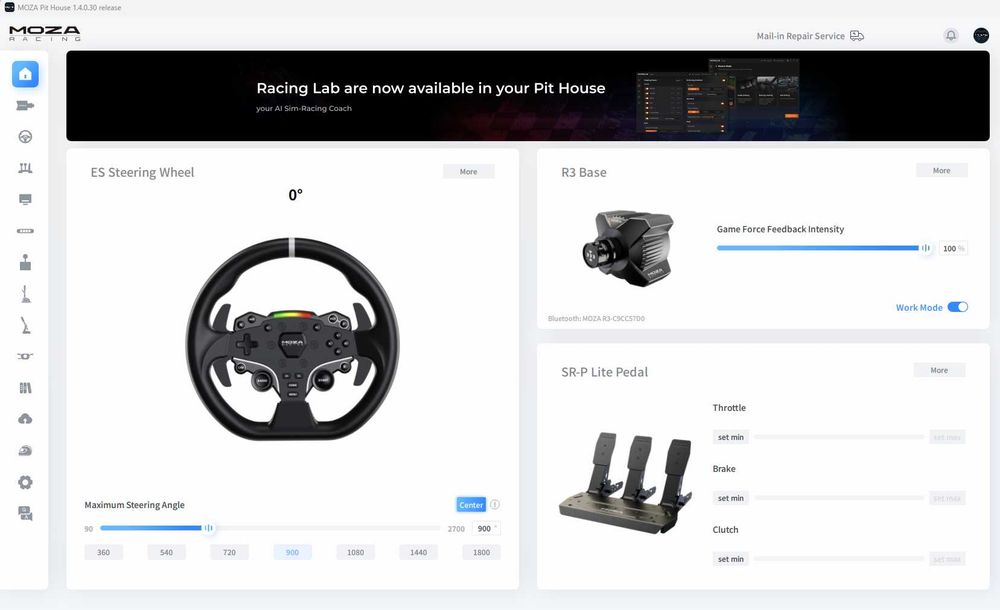The width and height of the screenshot is (1000, 610).
Task: Open Mail-in Repair Service link
Action: (800, 36)
